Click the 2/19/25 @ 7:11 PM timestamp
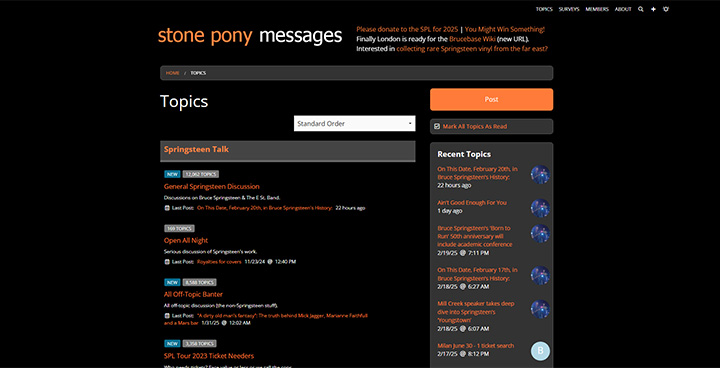Screen dimensions: 720x368 (463, 253)
